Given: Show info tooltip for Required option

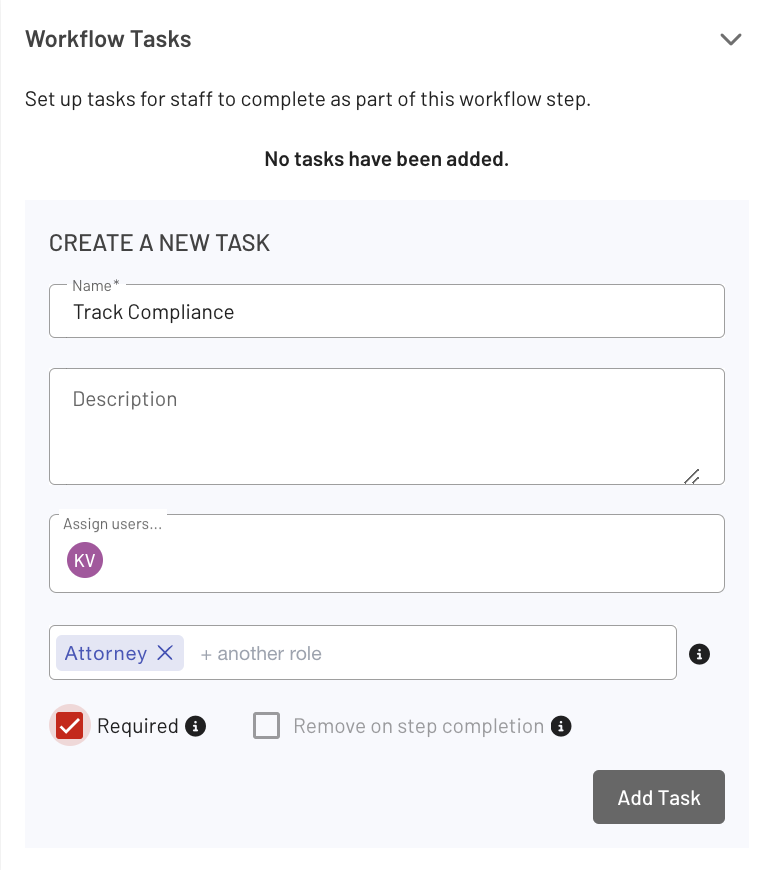Looking at the screenshot, I should (x=195, y=726).
